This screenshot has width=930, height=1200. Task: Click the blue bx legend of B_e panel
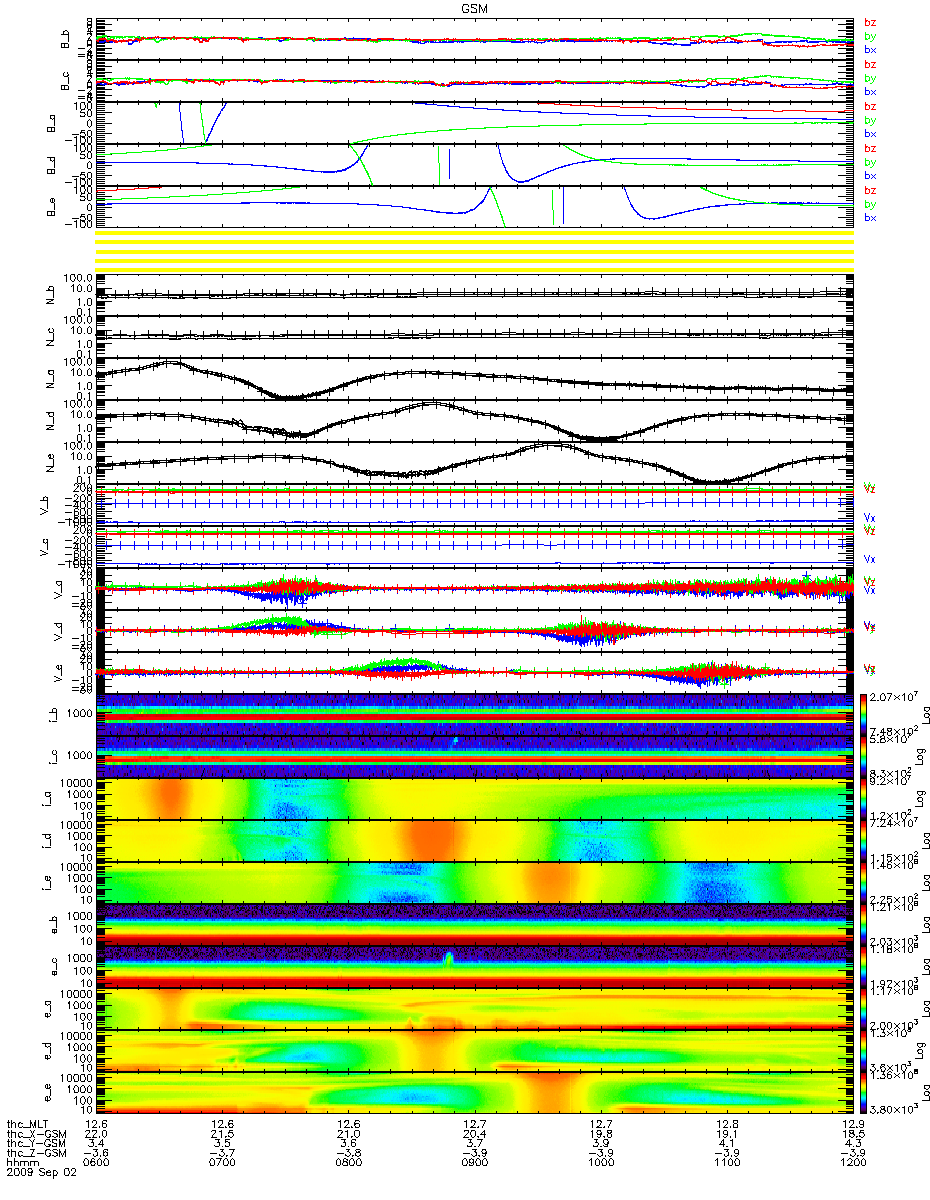tap(870, 218)
